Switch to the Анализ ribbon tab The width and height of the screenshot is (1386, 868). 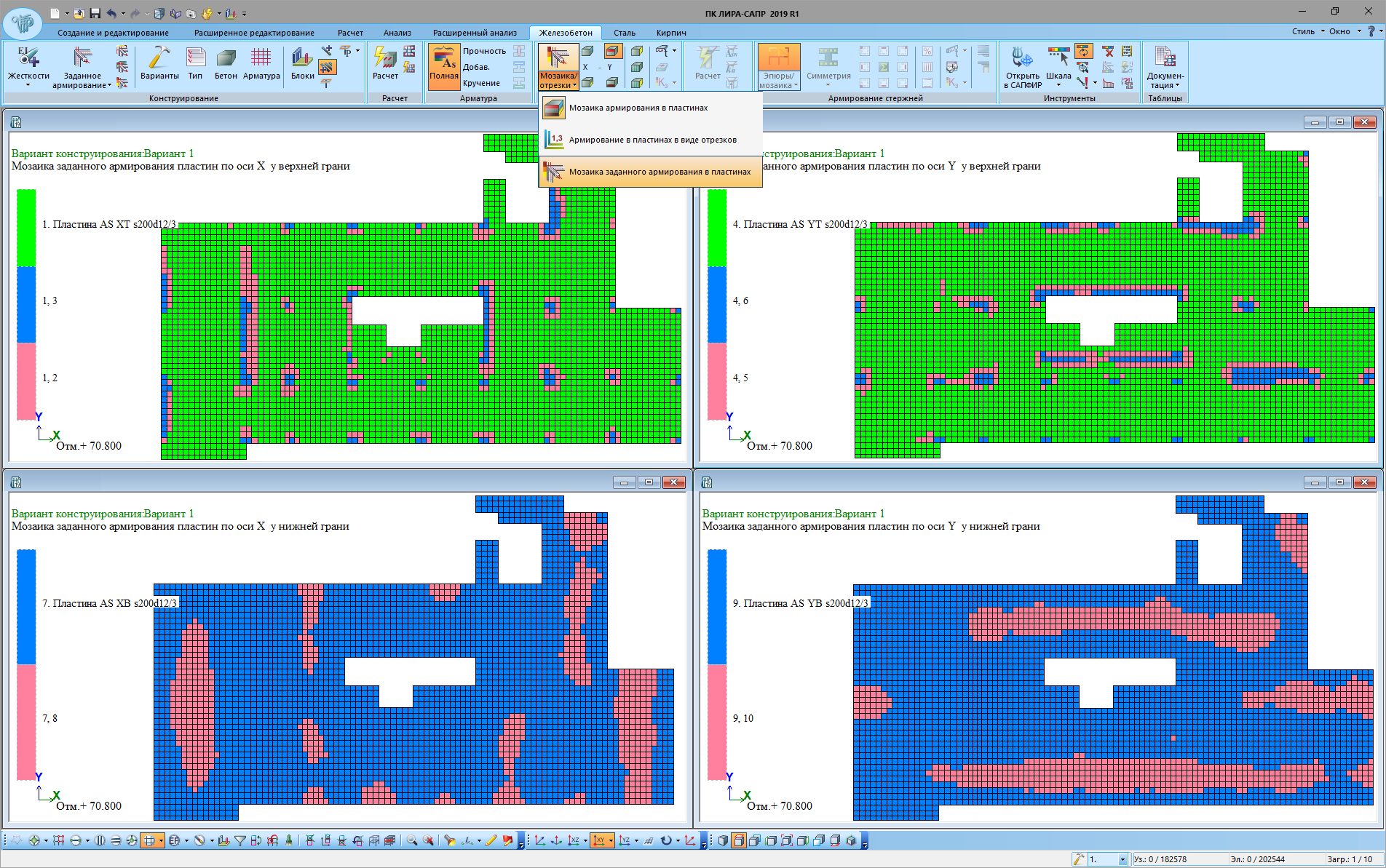(397, 33)
